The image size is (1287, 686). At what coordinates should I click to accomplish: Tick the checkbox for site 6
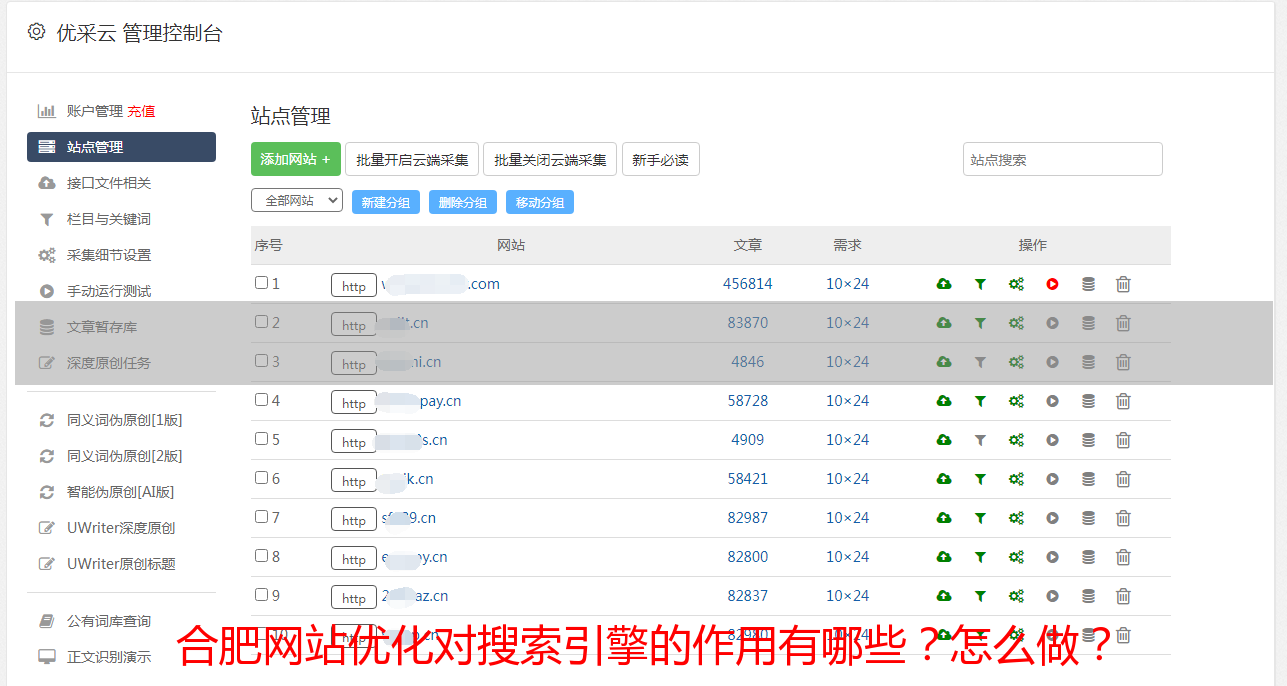261,478
